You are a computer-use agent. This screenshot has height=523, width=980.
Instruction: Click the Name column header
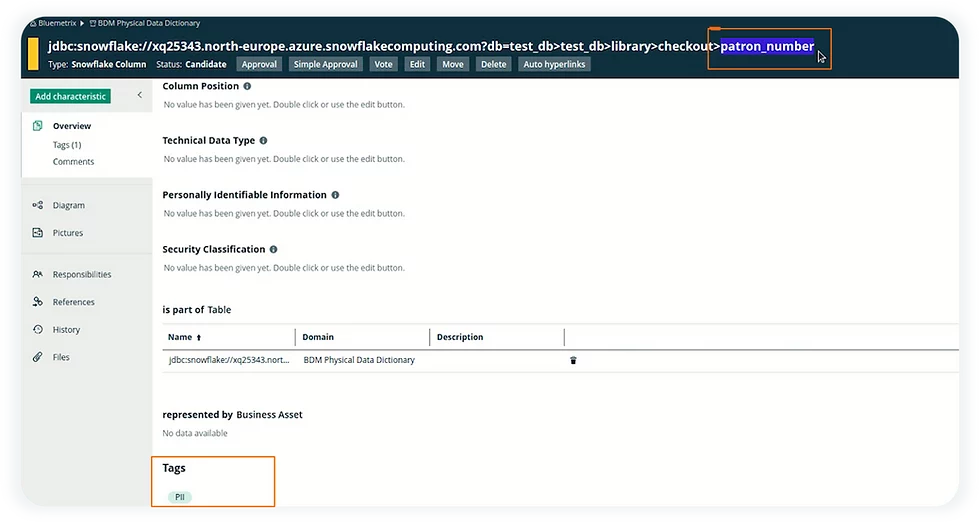pyautogui.click(x=180, y=337)
